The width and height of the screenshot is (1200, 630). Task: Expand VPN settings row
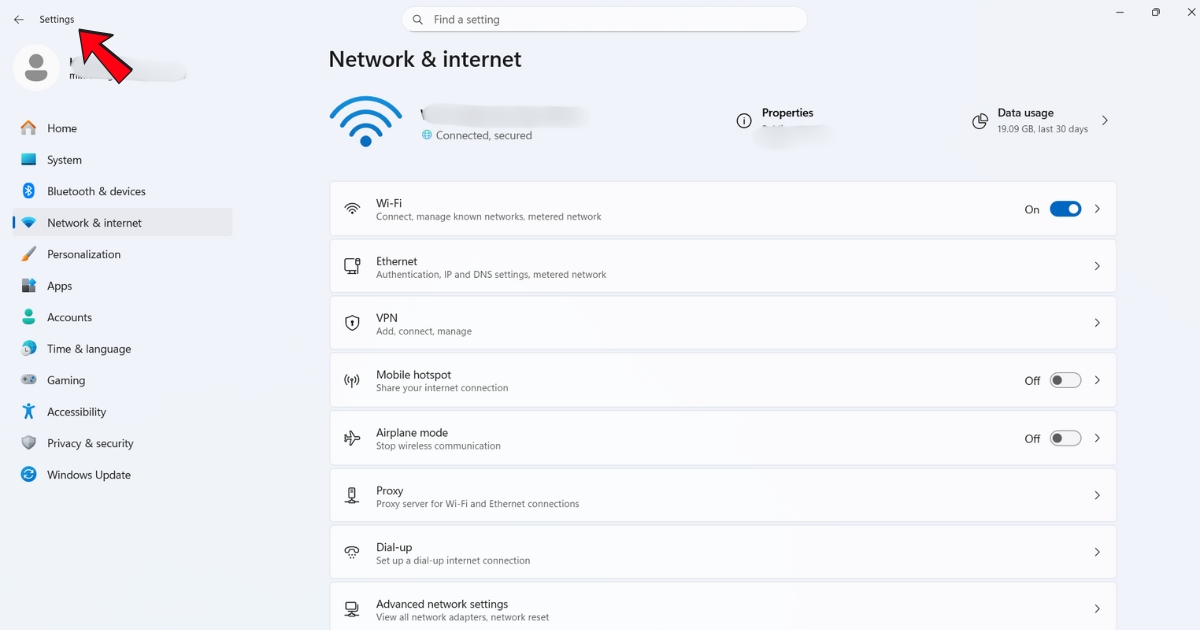pos(1097,323)
